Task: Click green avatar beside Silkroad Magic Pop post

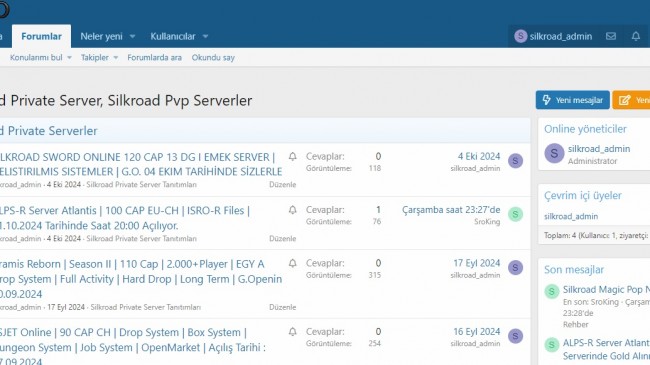Action: pos(552,292)
